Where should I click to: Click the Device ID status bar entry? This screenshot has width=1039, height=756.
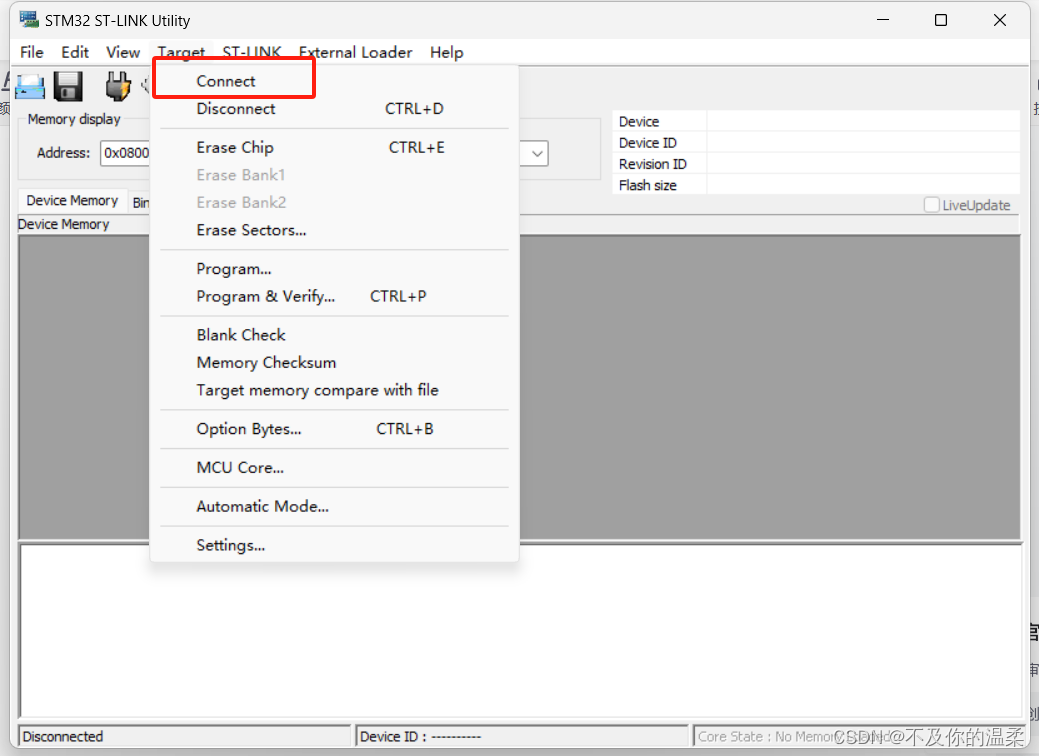521,736
